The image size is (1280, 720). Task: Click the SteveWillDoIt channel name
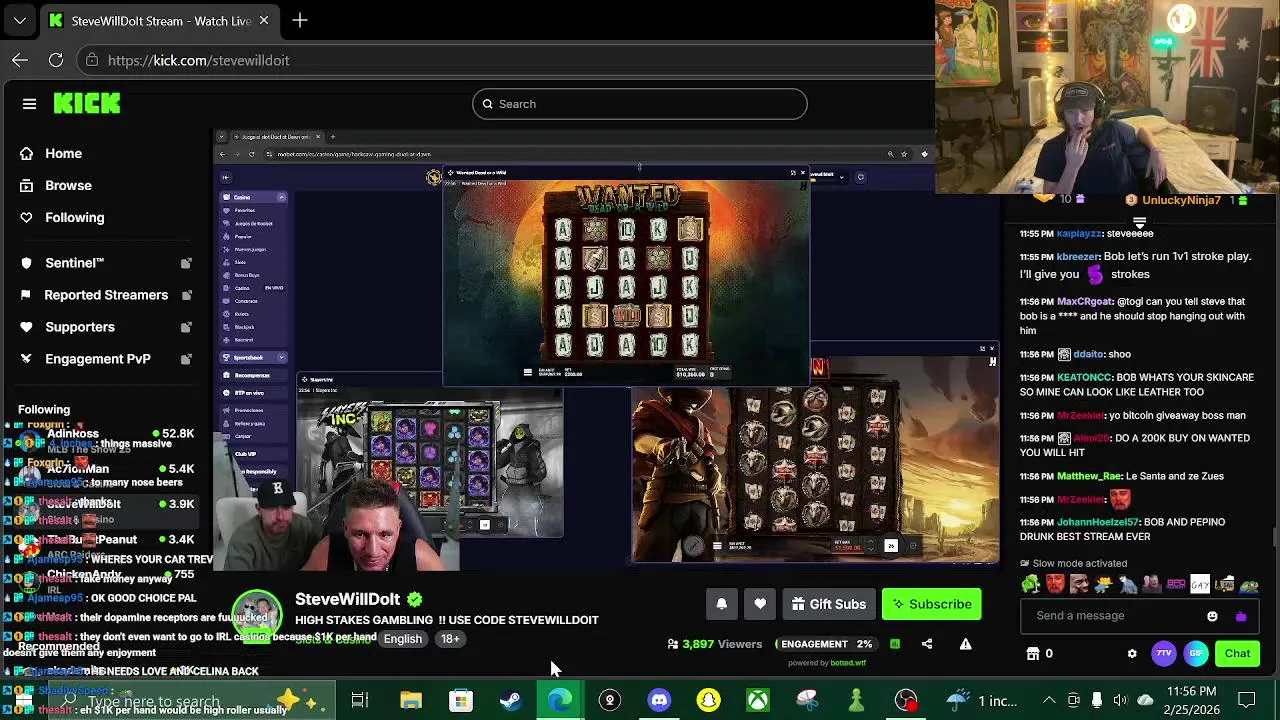[347, 599]
